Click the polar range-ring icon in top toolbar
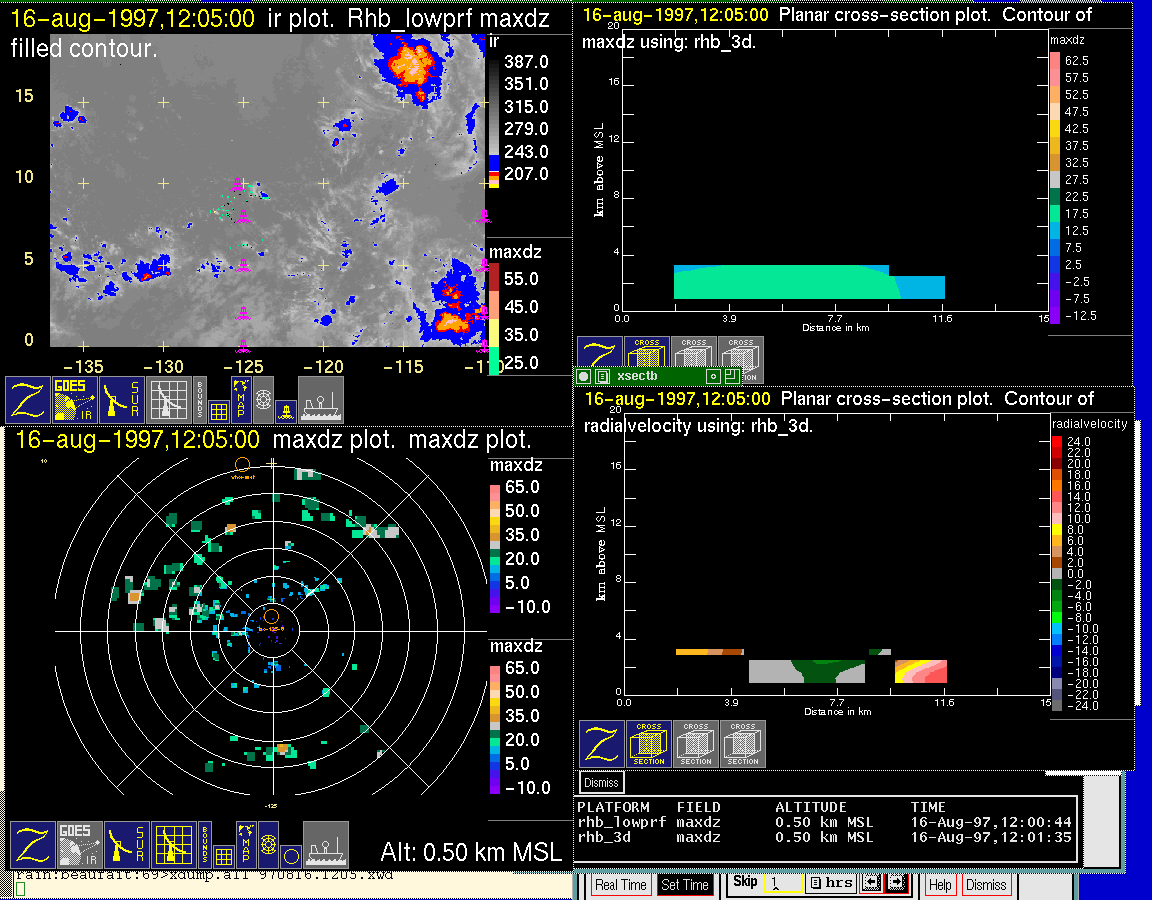 pyautogui.click(x=263, y=397)
